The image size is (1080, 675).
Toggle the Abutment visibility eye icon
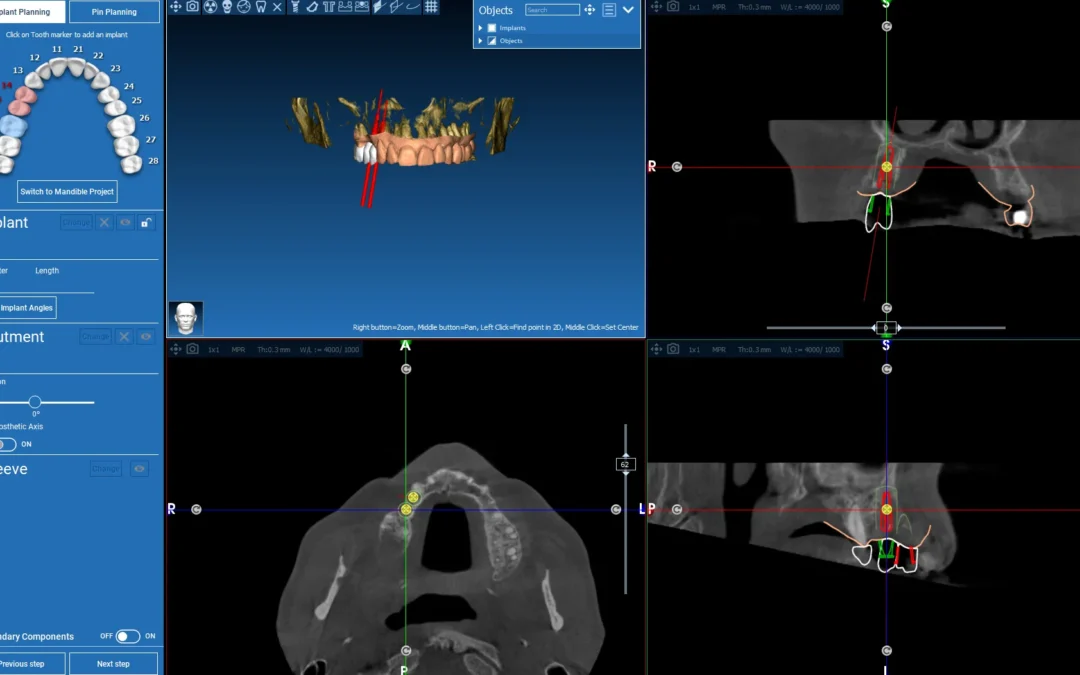point(145,337)
